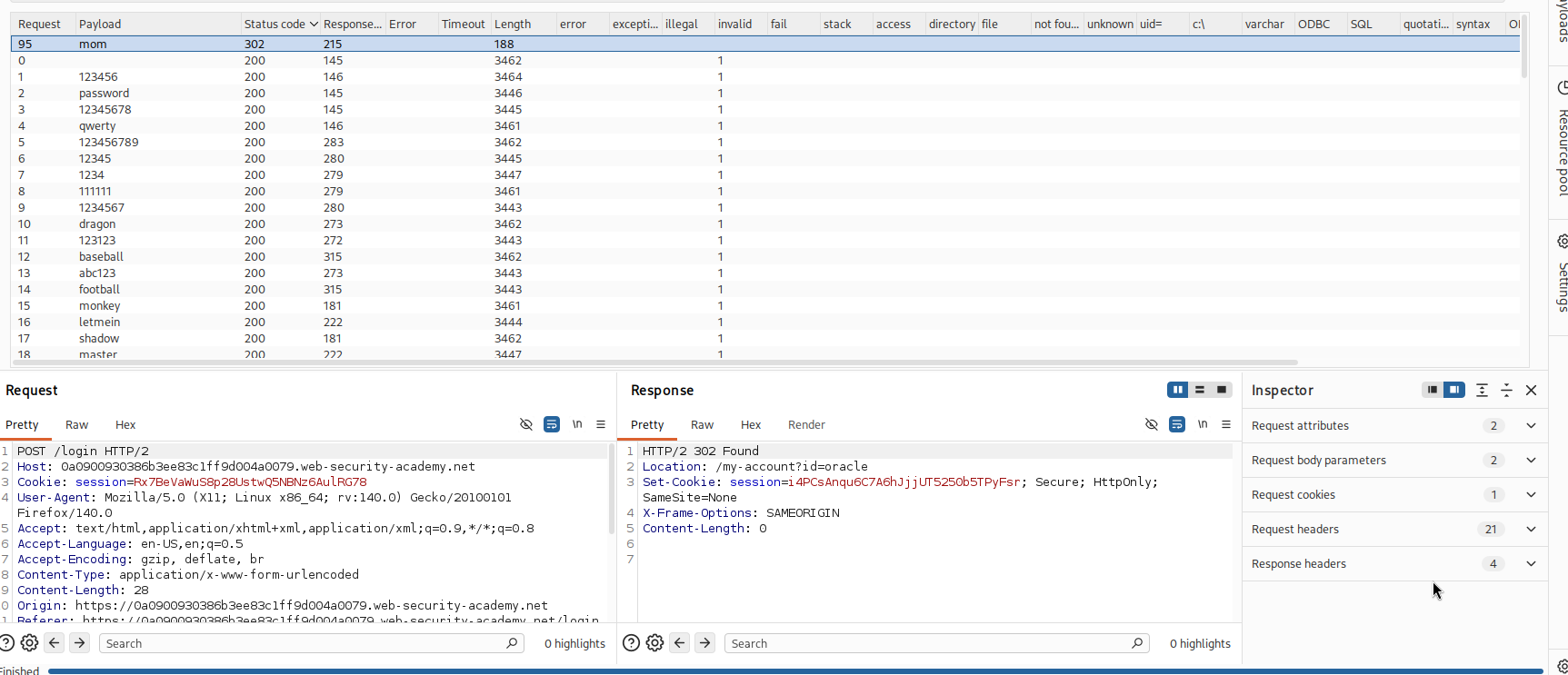Viewport: 1568px width, 675px height.
Task: Sort results by Status code column
Action: pos(280,24)
